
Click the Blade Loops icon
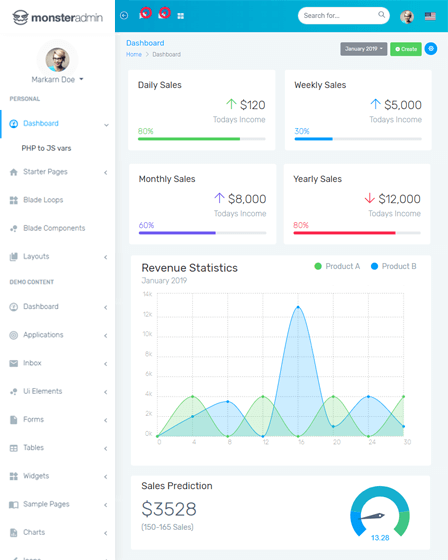pos(14,200)
